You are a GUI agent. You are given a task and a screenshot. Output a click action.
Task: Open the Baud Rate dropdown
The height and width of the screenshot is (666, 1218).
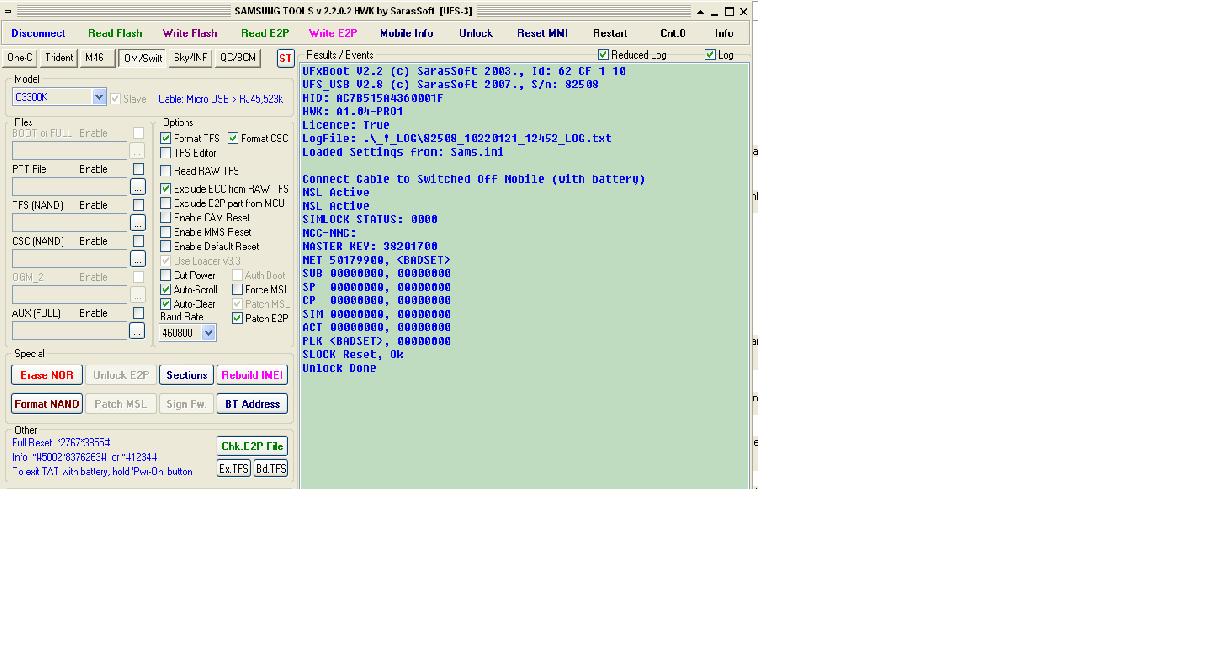pyautogui.click(x=209, y=333)
